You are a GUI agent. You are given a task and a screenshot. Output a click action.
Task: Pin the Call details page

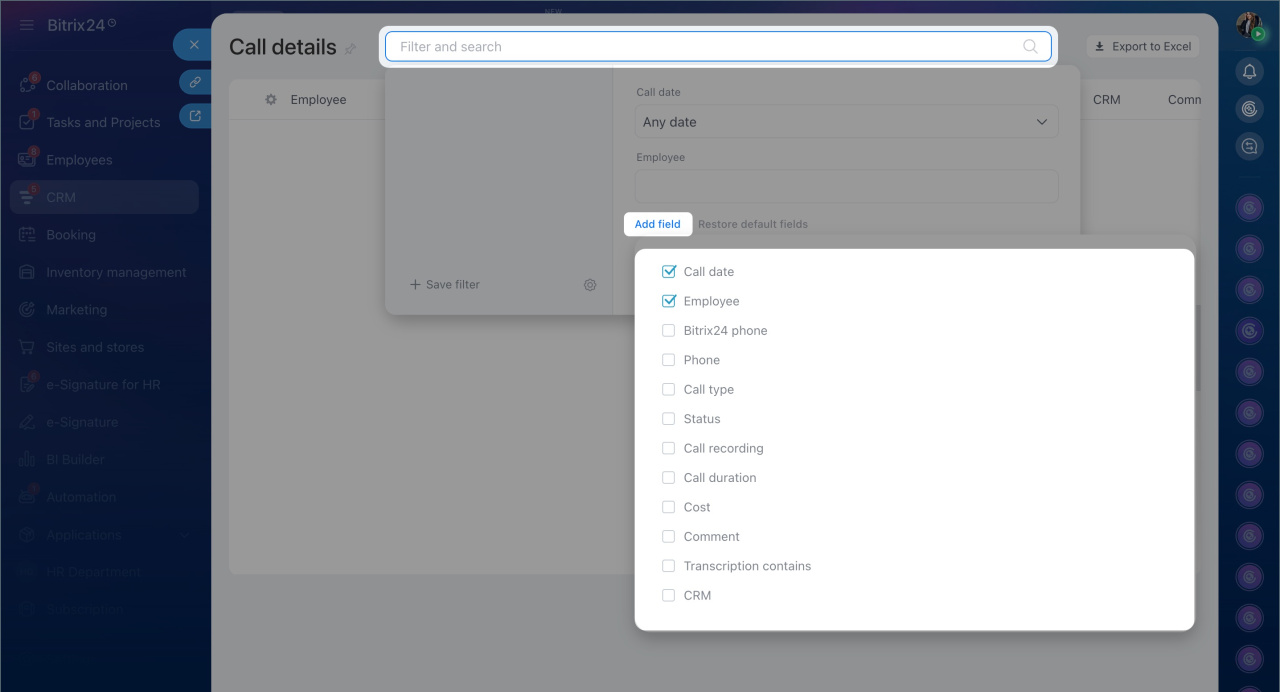[350, 49]
